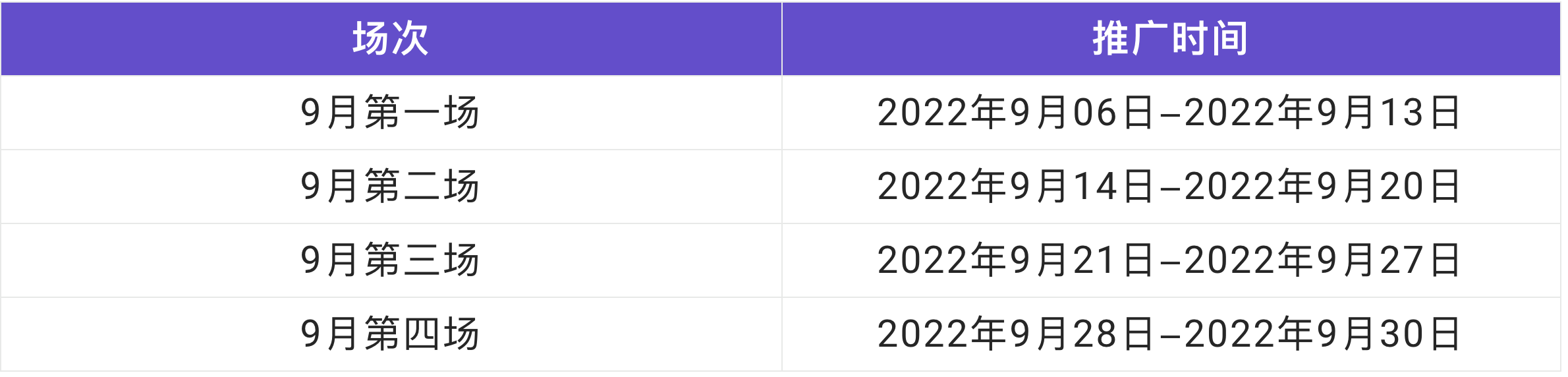
Task: Click the 场次 column header
Action: [391, 38]
